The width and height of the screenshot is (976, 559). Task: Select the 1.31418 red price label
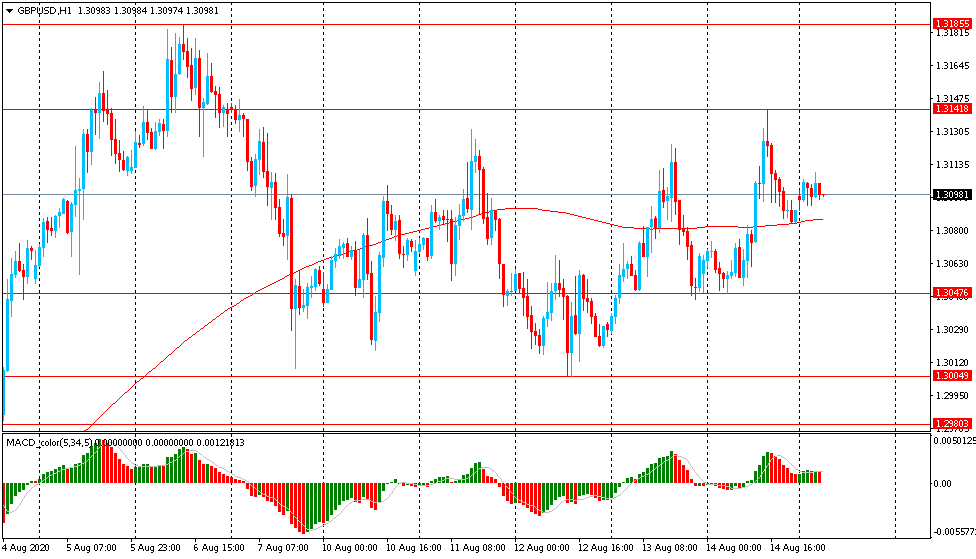951,108
